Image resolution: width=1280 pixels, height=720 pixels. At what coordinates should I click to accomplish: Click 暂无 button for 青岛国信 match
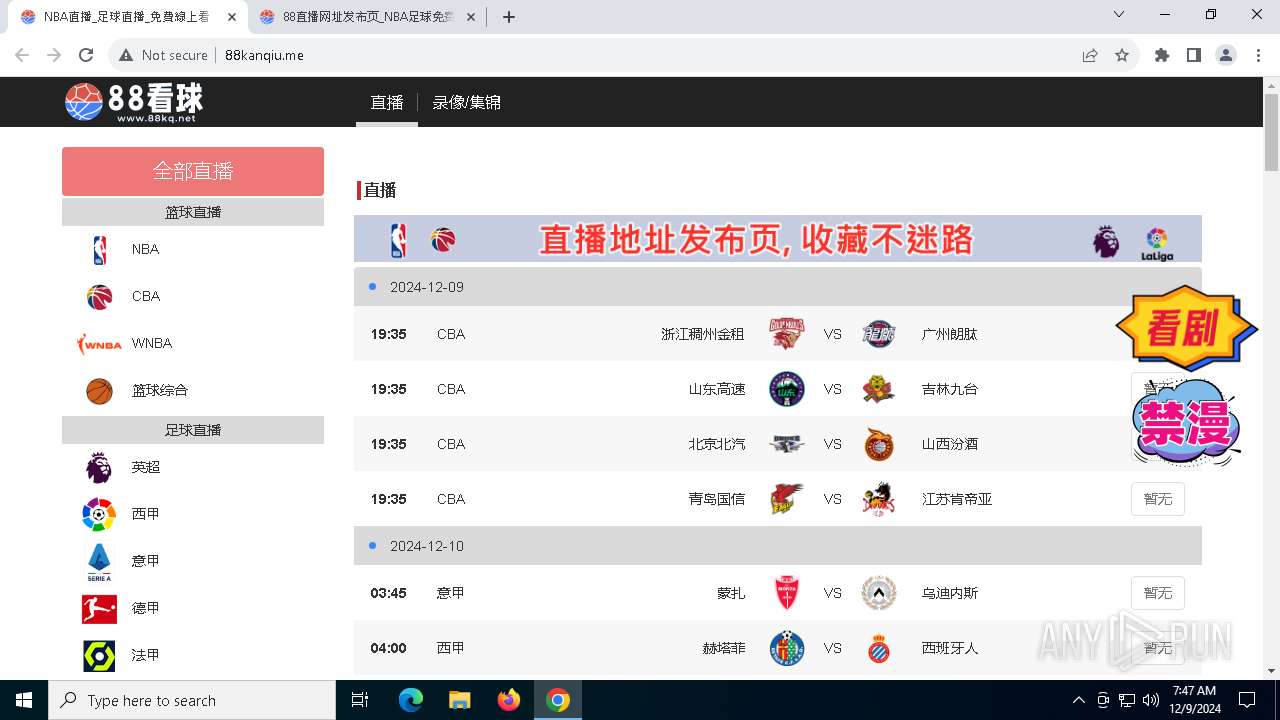[x=1158, y=499]
